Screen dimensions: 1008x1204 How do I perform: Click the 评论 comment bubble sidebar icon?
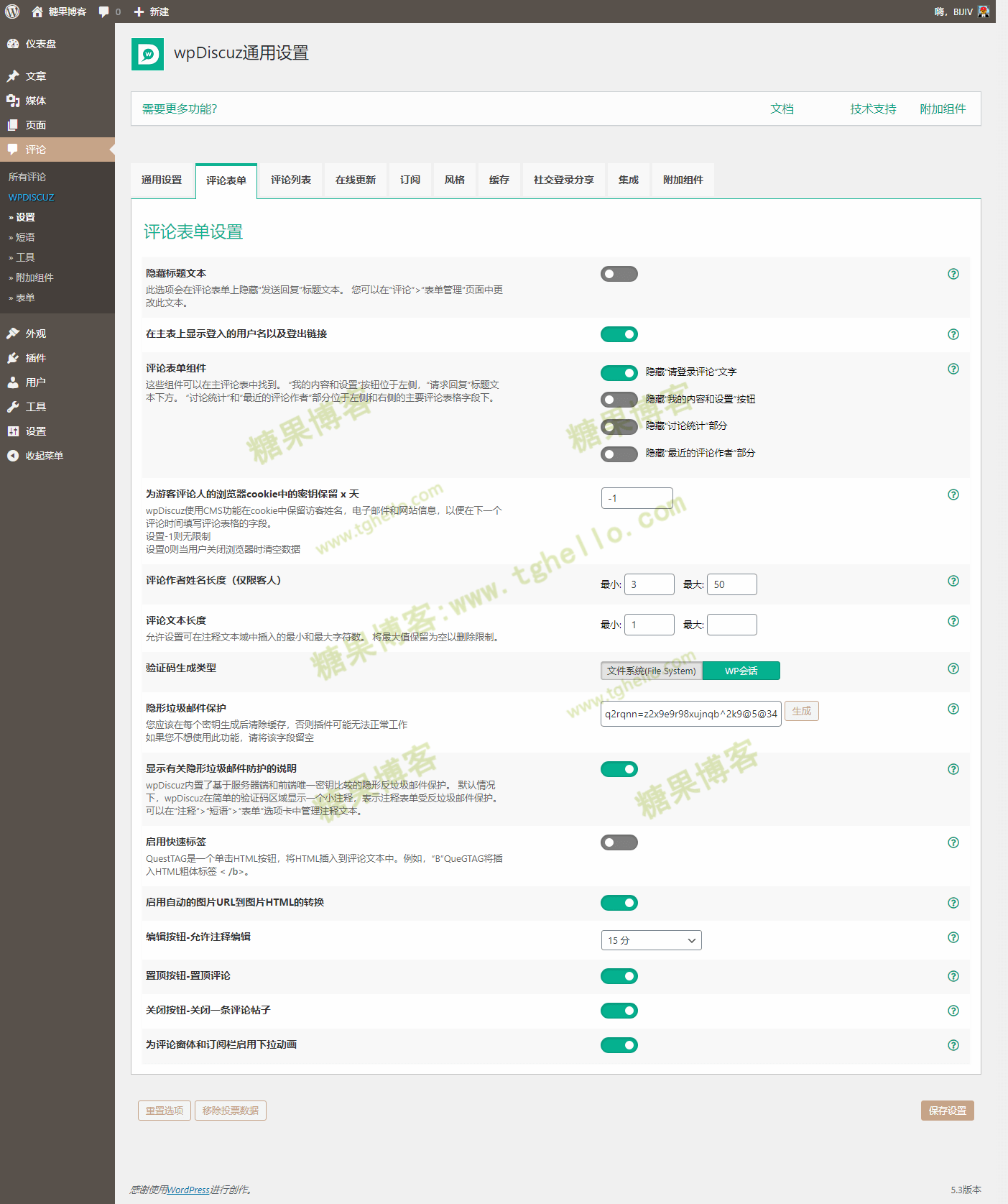point(13,150)
